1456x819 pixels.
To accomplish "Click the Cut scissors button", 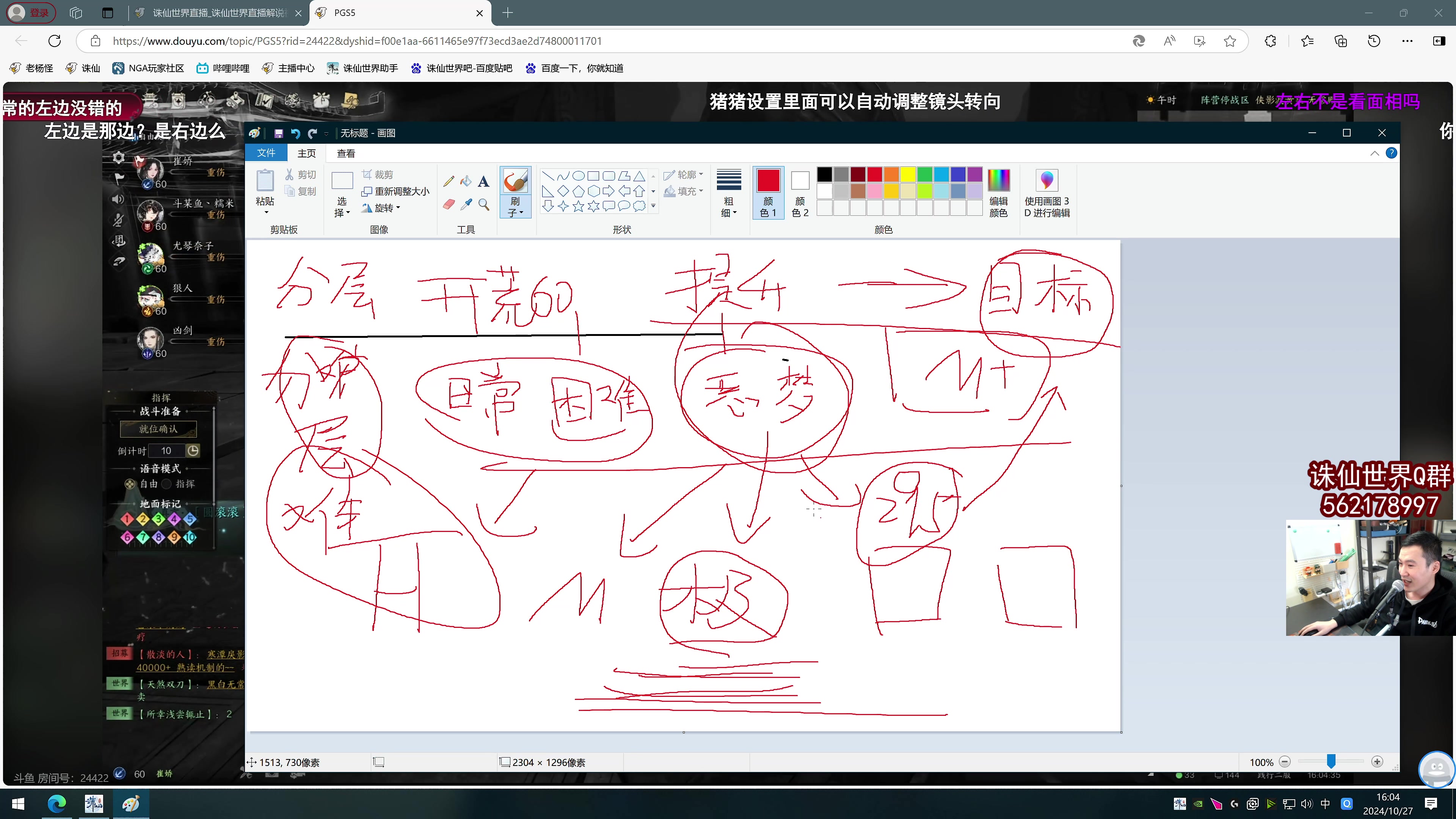I will click(301, 175).
